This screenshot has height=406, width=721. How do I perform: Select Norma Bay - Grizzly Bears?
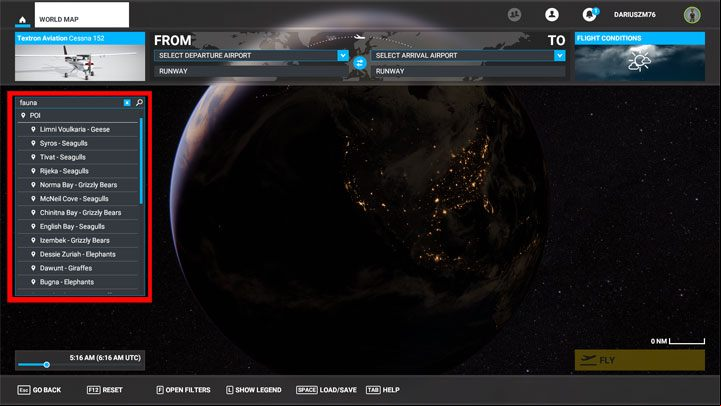(78, 185)
